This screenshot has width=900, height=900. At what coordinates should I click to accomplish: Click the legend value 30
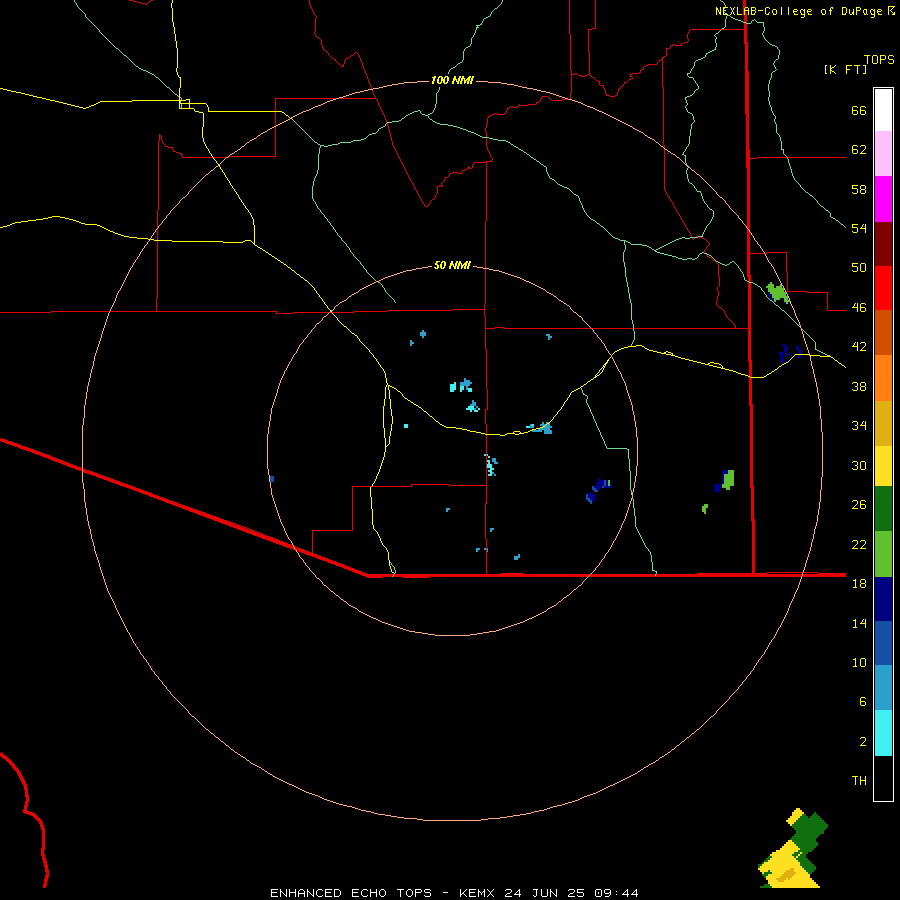coord(859,465)
